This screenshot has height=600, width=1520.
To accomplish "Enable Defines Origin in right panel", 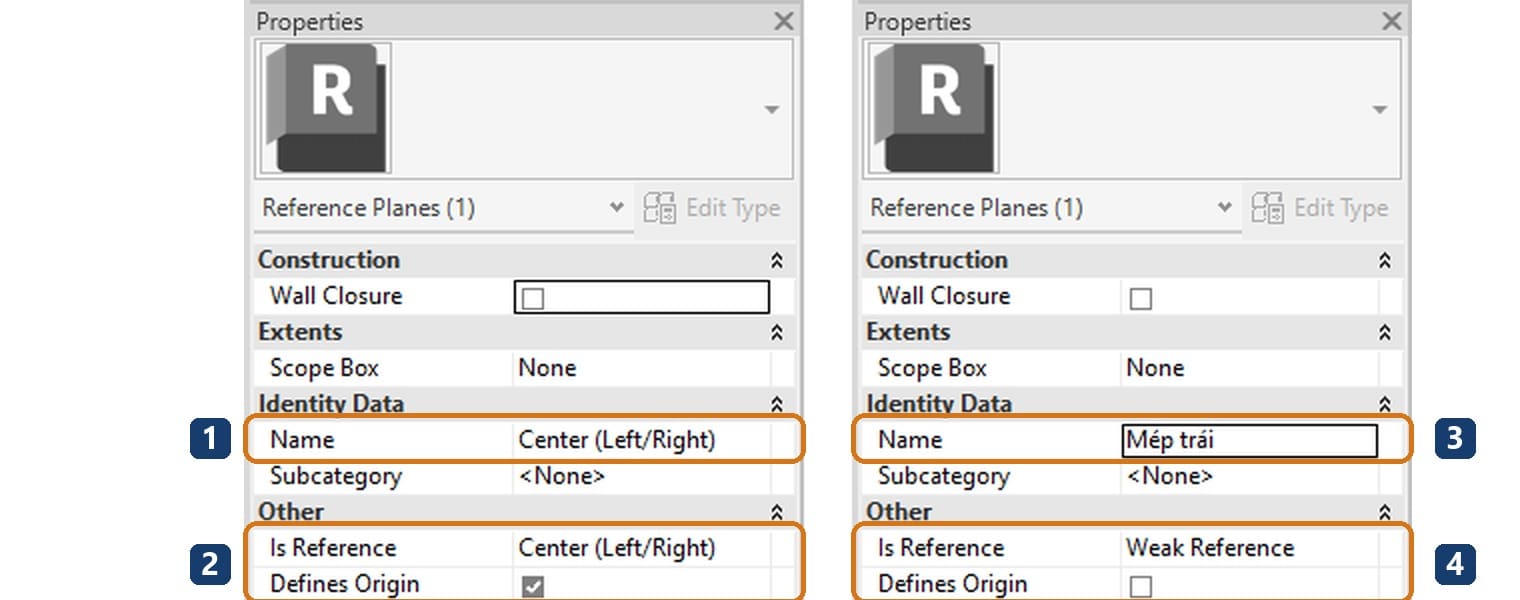I will pyautogui.click(x=1140, y=586).
